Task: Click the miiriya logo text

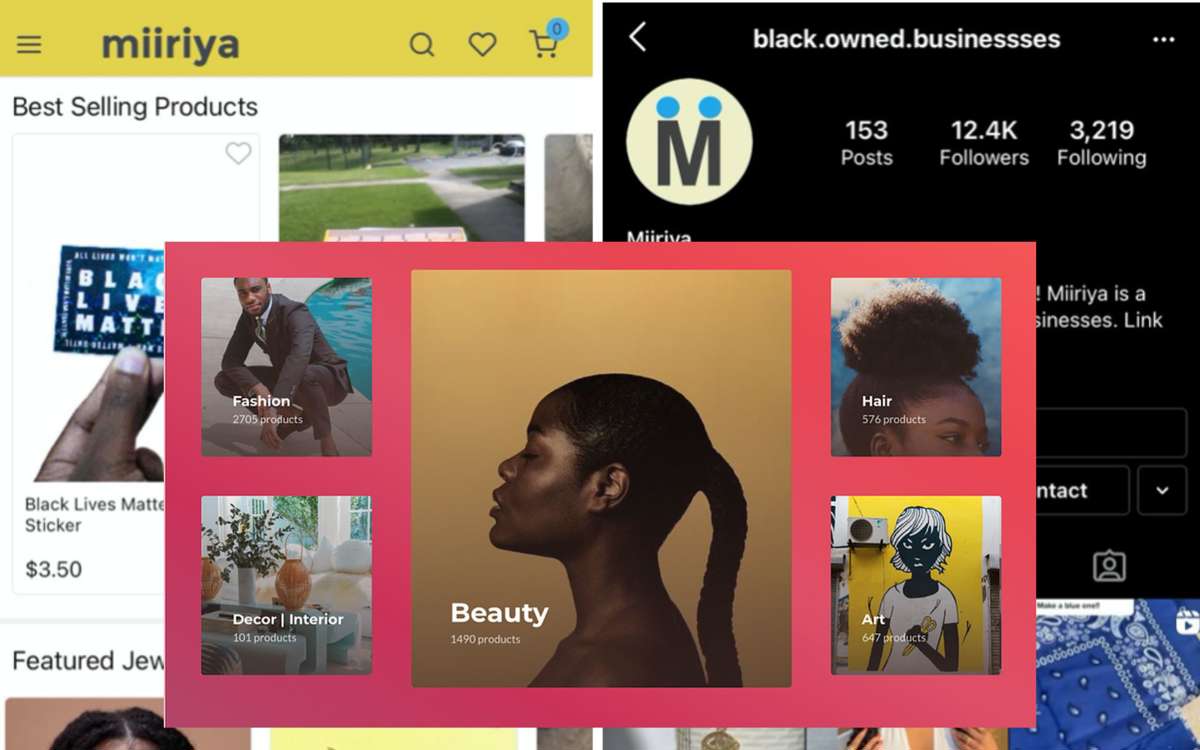Action: point(171,45)
